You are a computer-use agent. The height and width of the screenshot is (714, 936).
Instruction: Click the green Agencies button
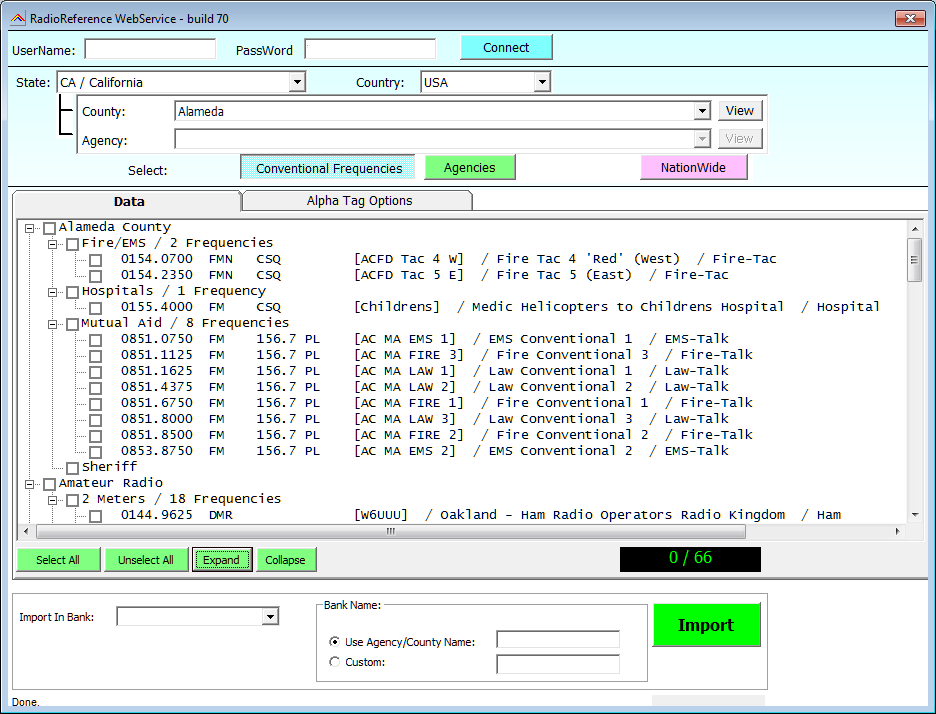click(470, 168)
